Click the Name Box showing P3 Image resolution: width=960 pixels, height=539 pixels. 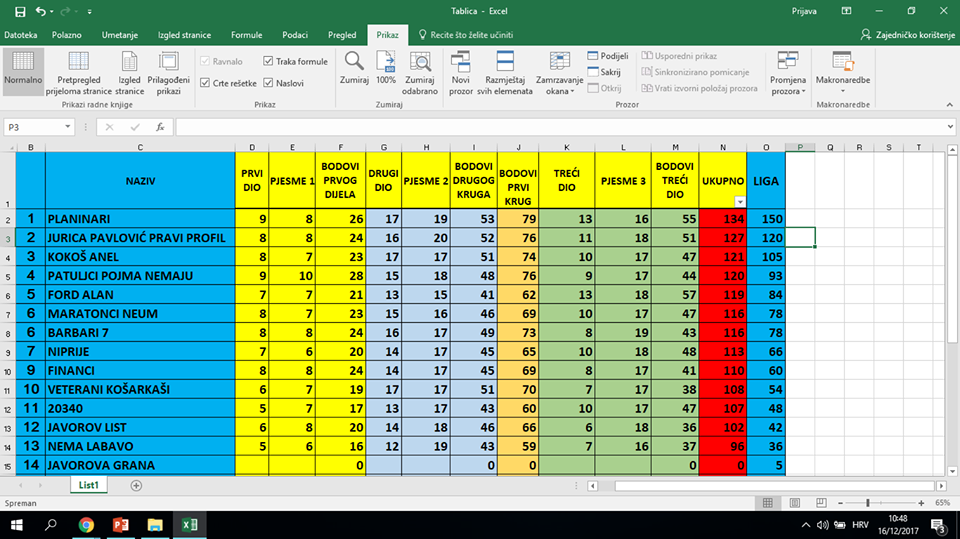[x=33, y=127]
